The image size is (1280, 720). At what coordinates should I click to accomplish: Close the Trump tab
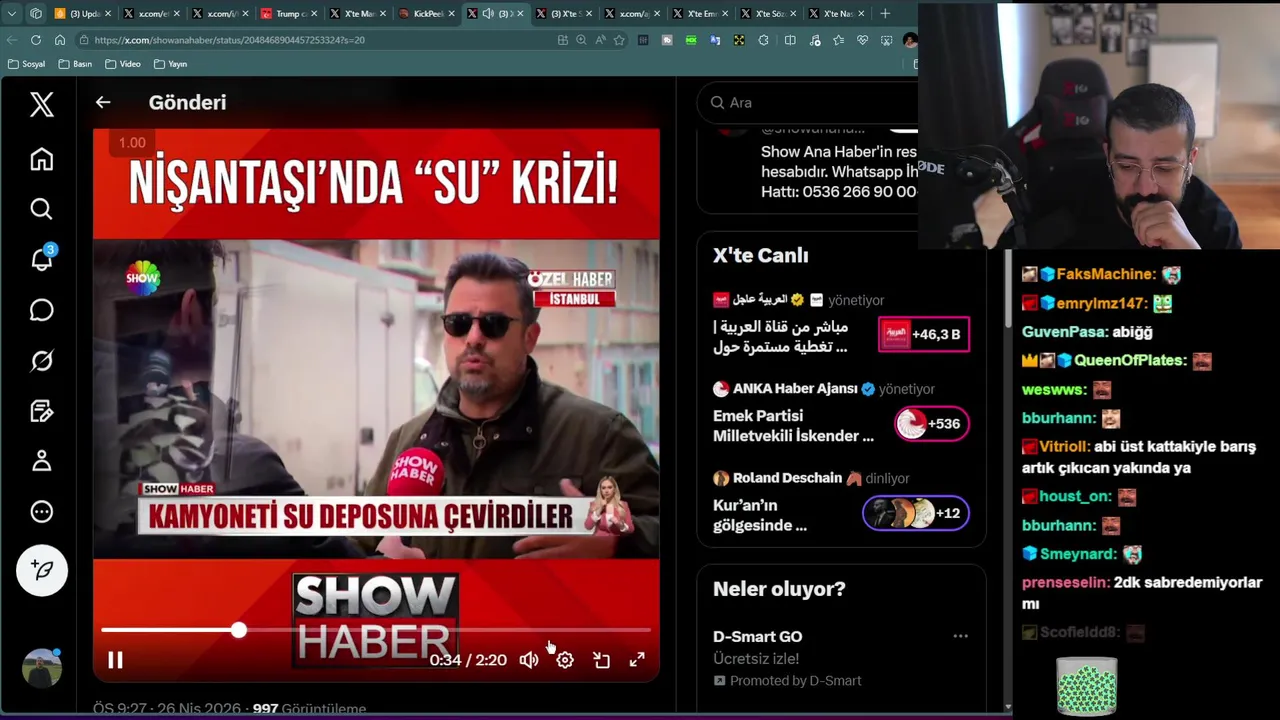tap(314, 13)
